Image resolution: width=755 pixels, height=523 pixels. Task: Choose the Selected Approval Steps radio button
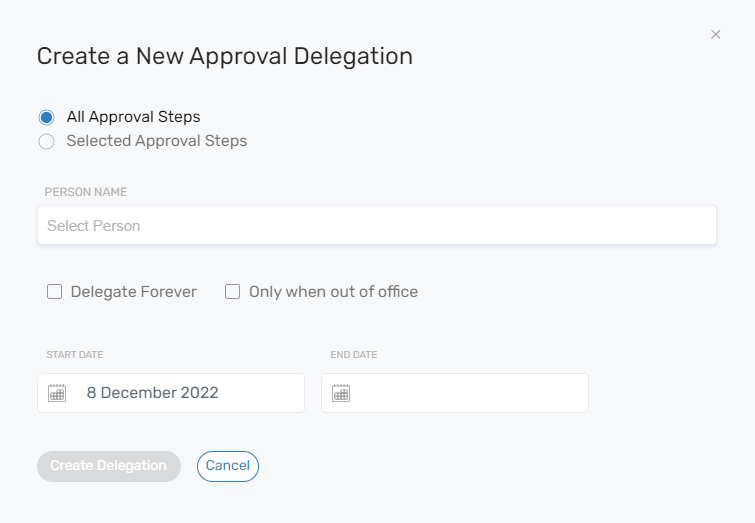pos(46,141)
